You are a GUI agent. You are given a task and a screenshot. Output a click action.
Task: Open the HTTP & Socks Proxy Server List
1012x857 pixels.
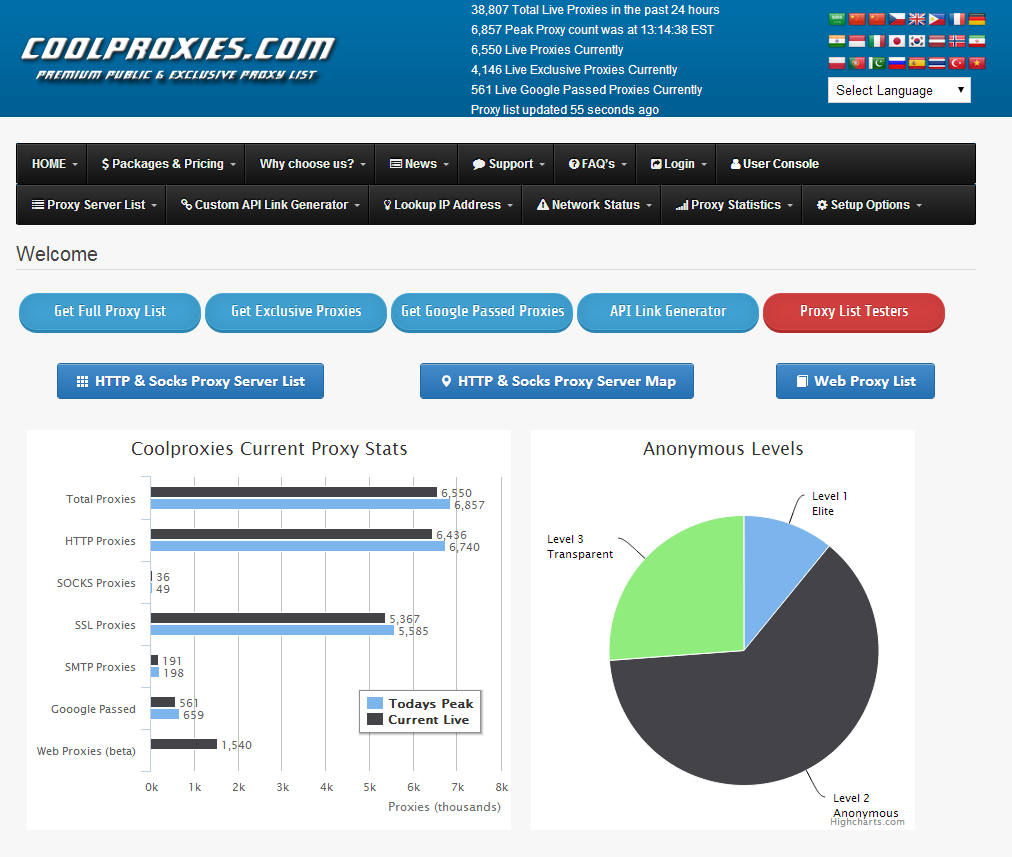coord(190,381)
